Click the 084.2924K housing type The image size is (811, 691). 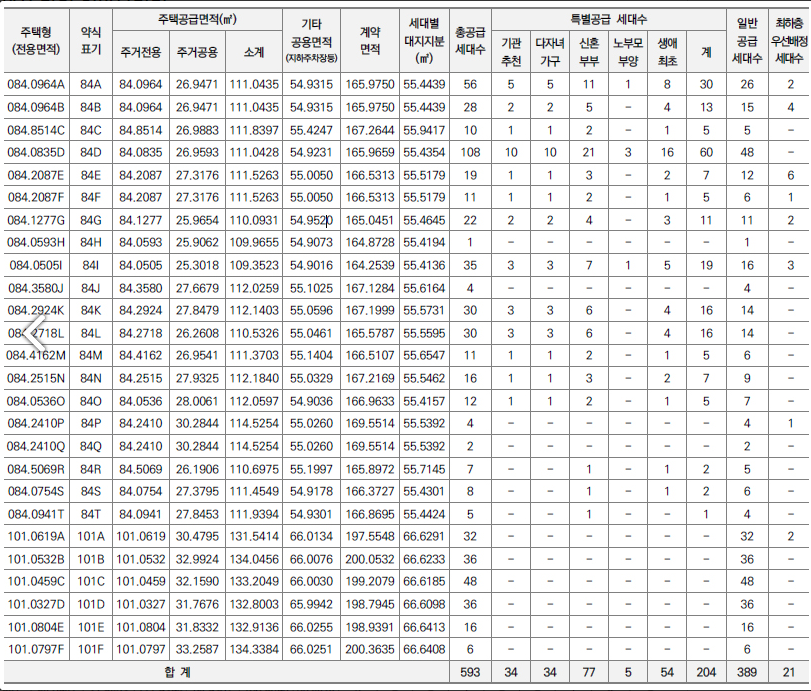(x=36, y=310)
